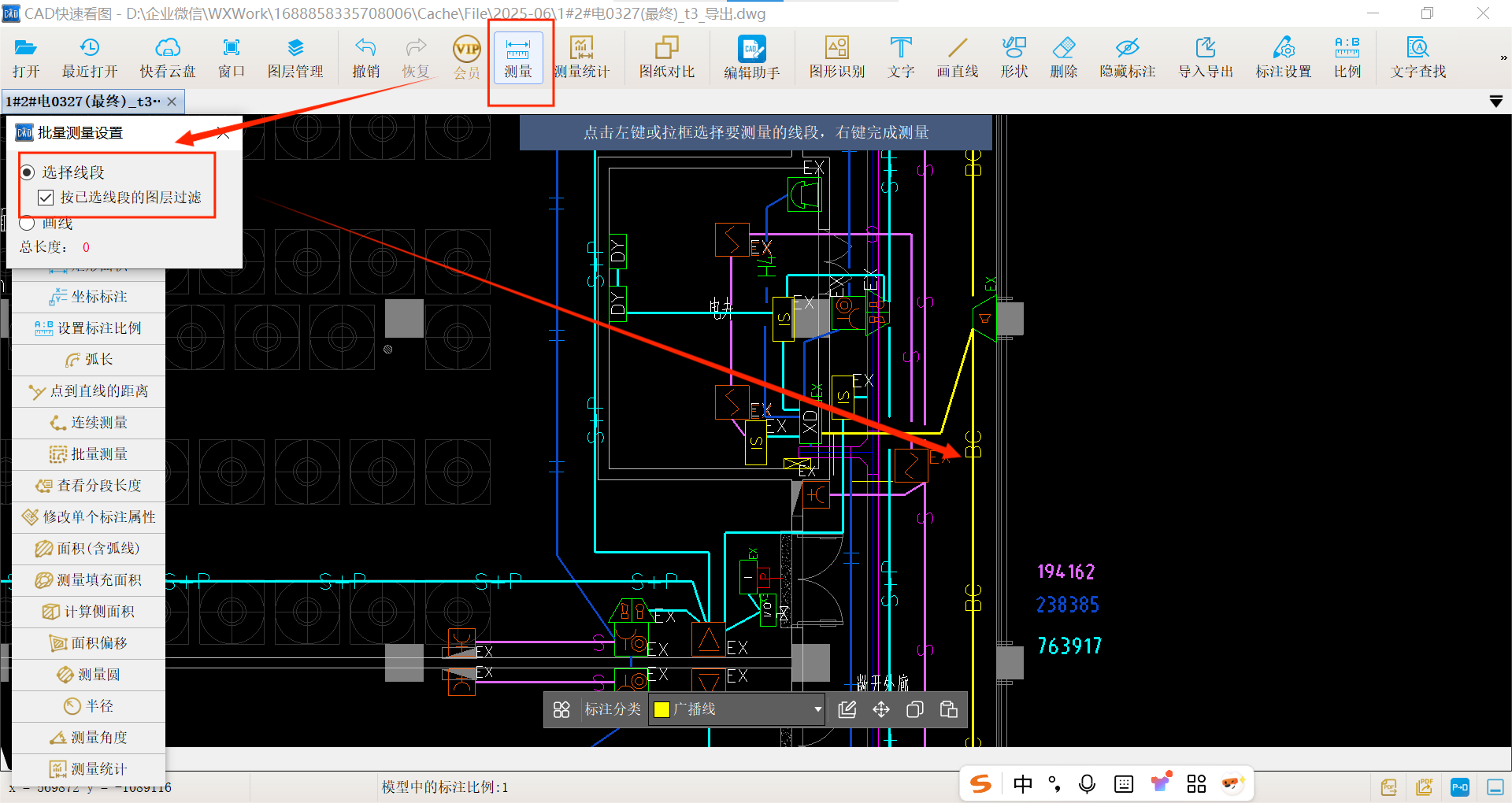
Task: Choose 批量测量 menu item
Action: [88, 454]
